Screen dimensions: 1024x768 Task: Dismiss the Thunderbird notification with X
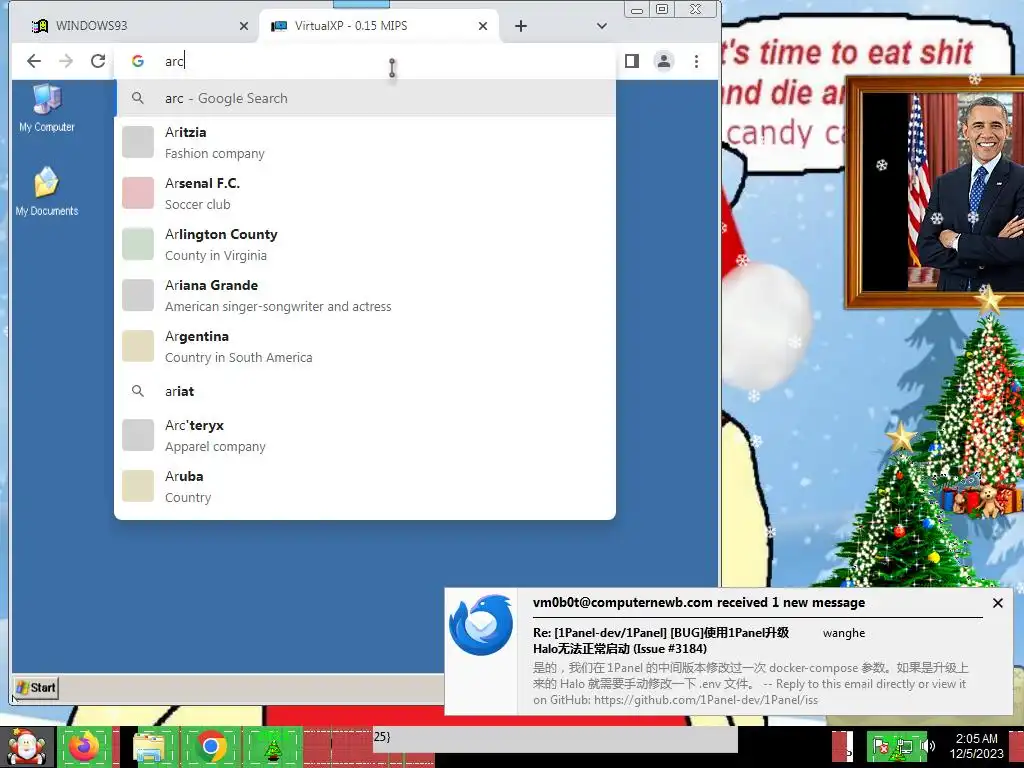(997, 603)
